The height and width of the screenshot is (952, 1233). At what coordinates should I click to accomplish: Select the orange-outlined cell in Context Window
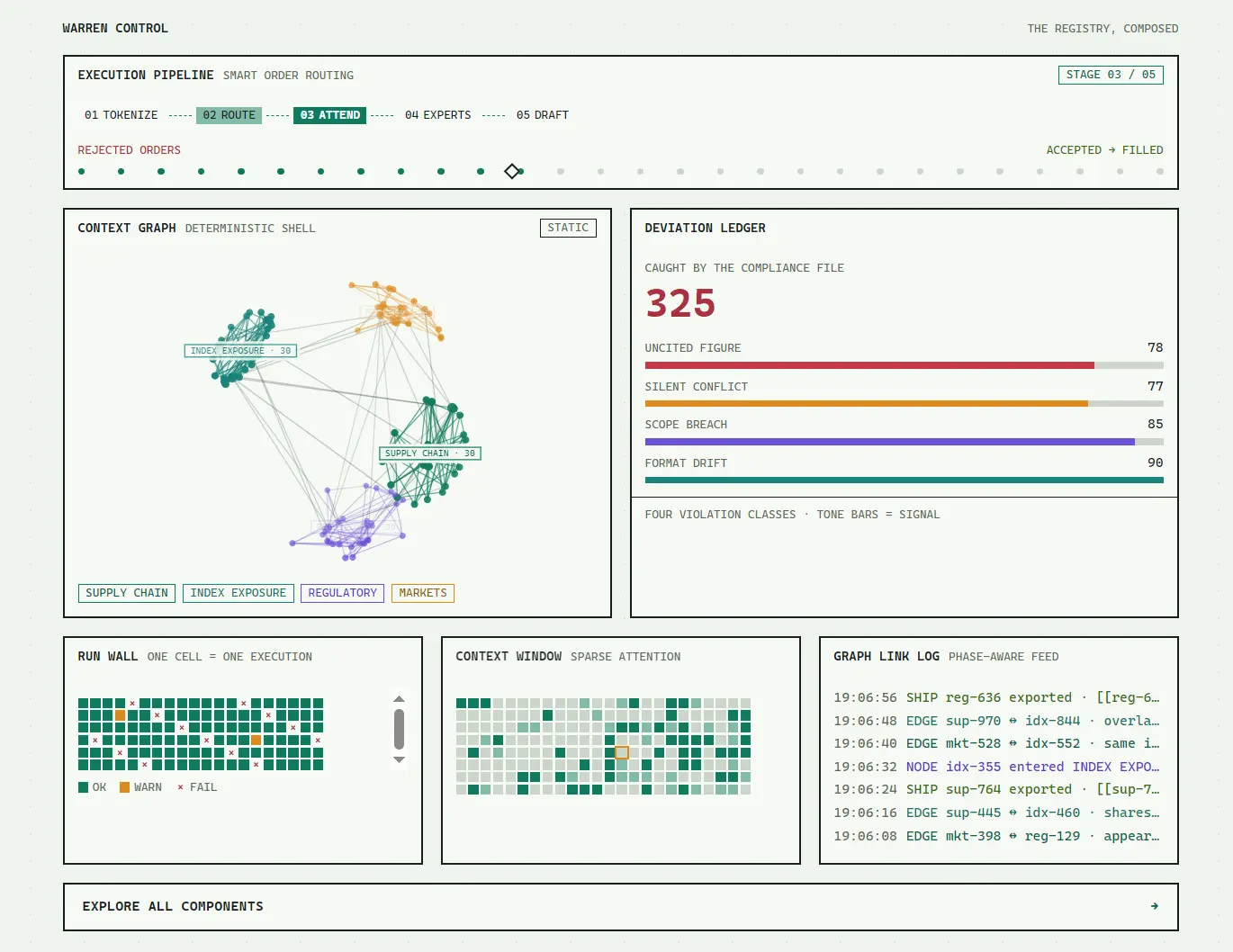(x=621, y=752)
